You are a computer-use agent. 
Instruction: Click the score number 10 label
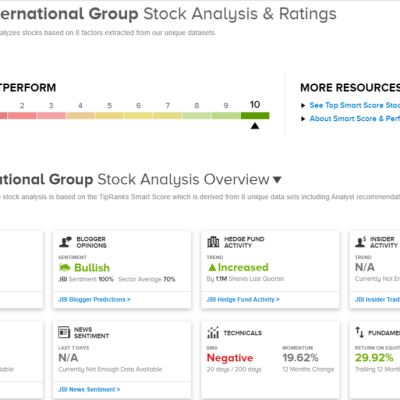tap(255, 105)
